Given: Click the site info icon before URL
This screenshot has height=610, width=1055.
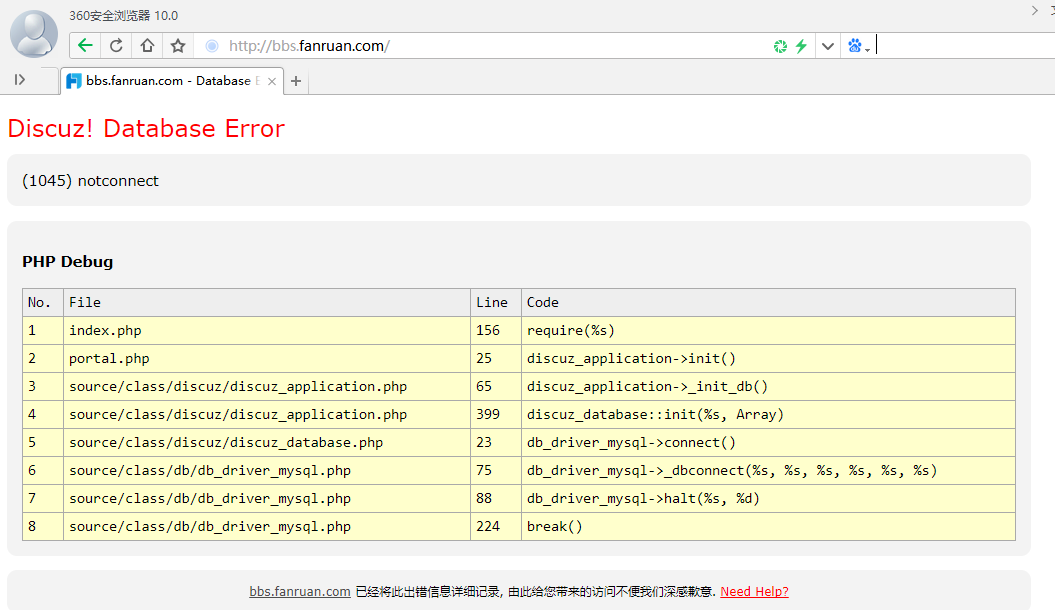Looking at the screenshot, I should pos(211,46).
